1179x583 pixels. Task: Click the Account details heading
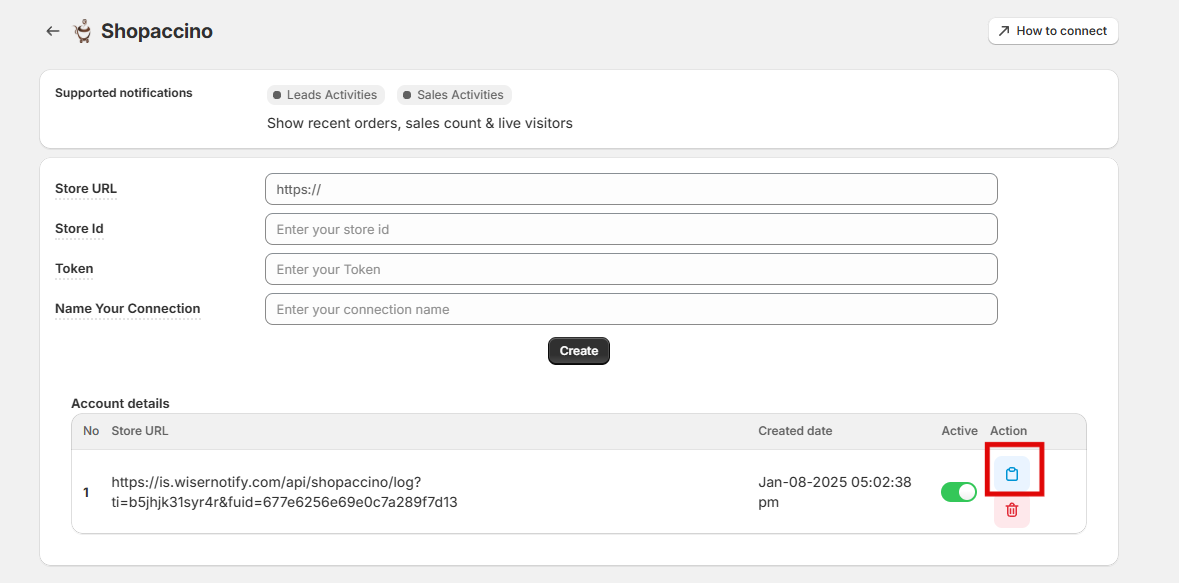(120, 403)
